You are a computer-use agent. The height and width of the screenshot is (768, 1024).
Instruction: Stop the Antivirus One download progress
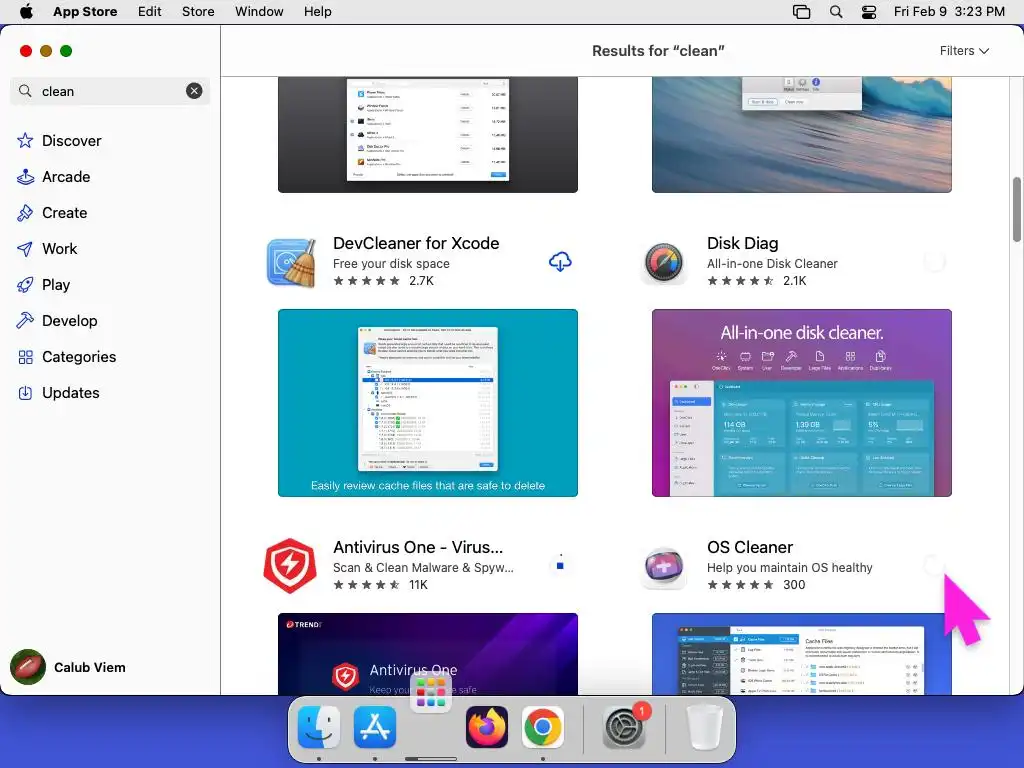(x=560, y=566)
